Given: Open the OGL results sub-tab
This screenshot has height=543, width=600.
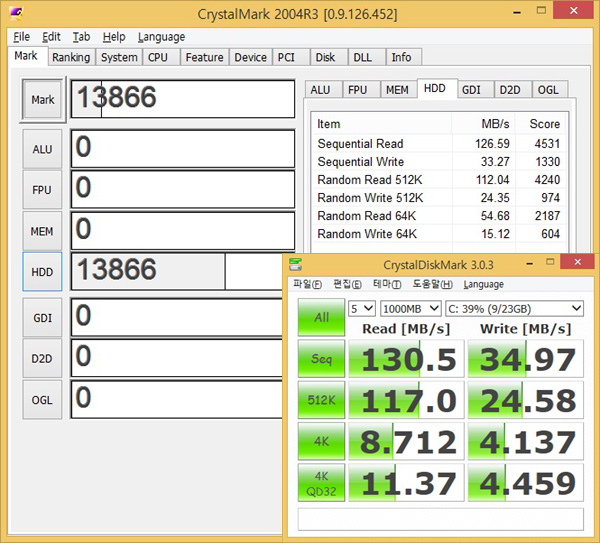Looking at the screenshot, I should 548,90.
